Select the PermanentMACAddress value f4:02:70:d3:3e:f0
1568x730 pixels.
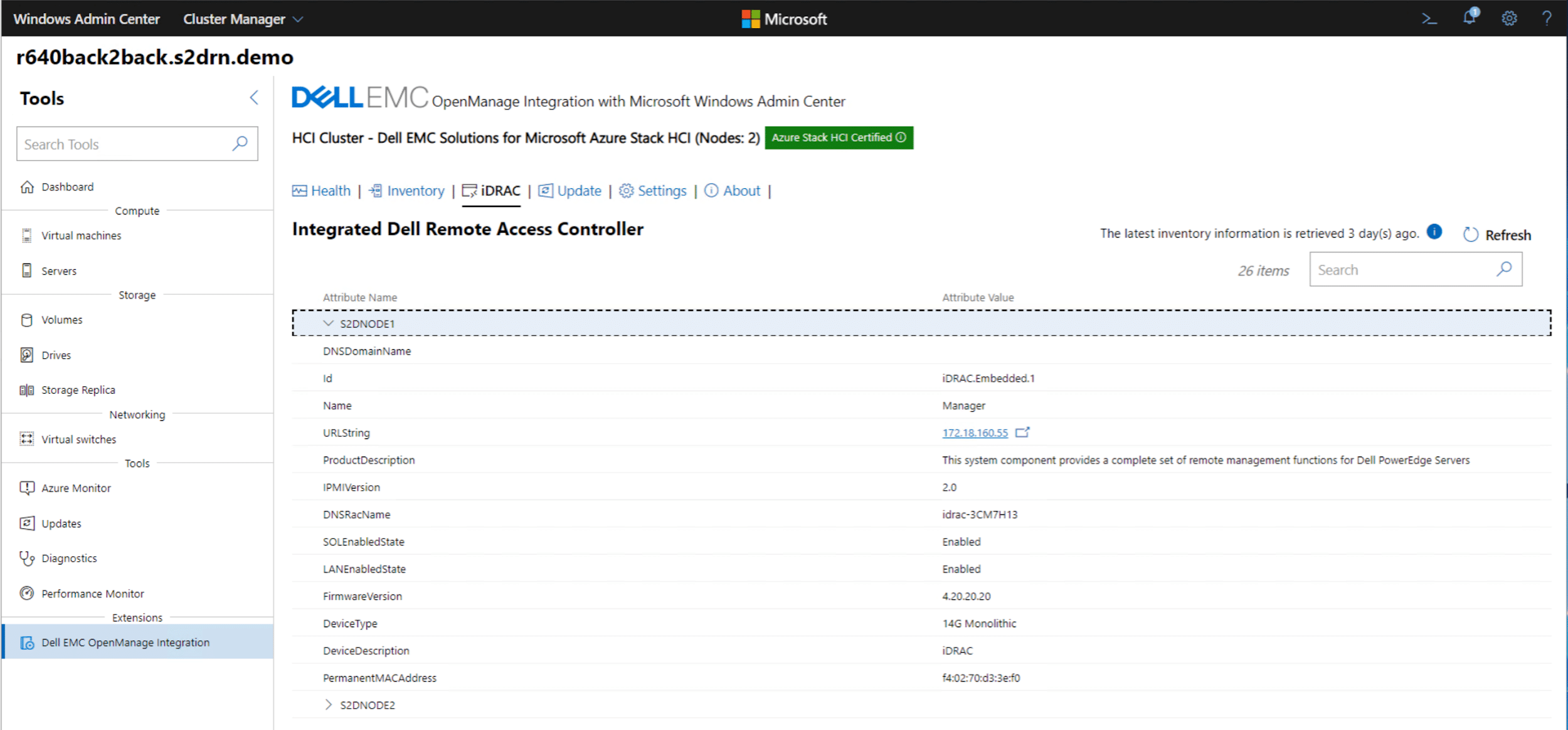(x=981, y=678)
